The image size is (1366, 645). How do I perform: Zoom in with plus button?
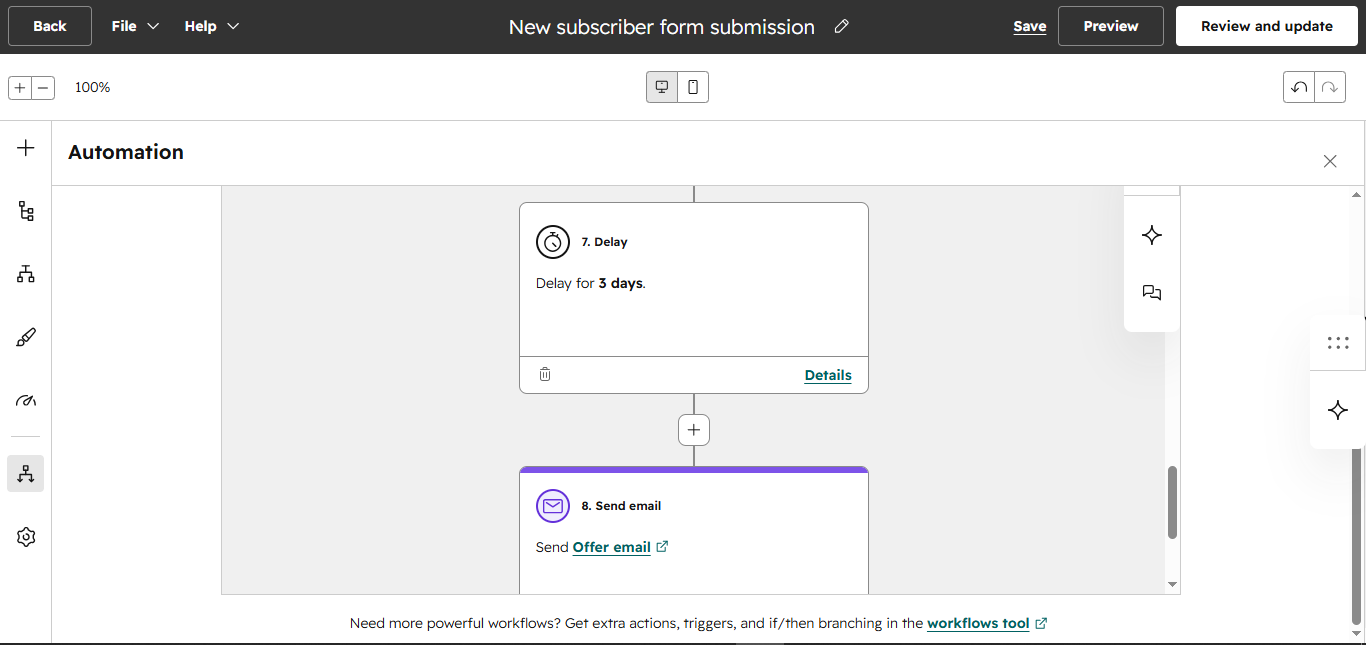[20, 88]
